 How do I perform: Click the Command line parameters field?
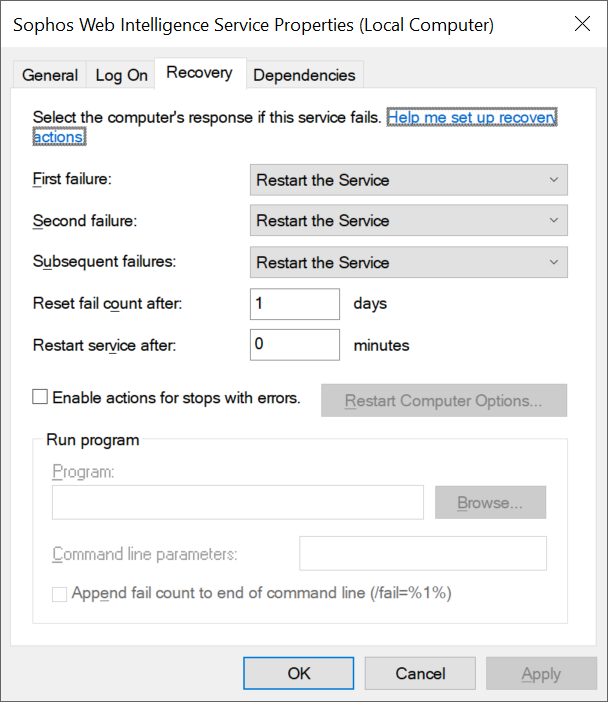423,553
